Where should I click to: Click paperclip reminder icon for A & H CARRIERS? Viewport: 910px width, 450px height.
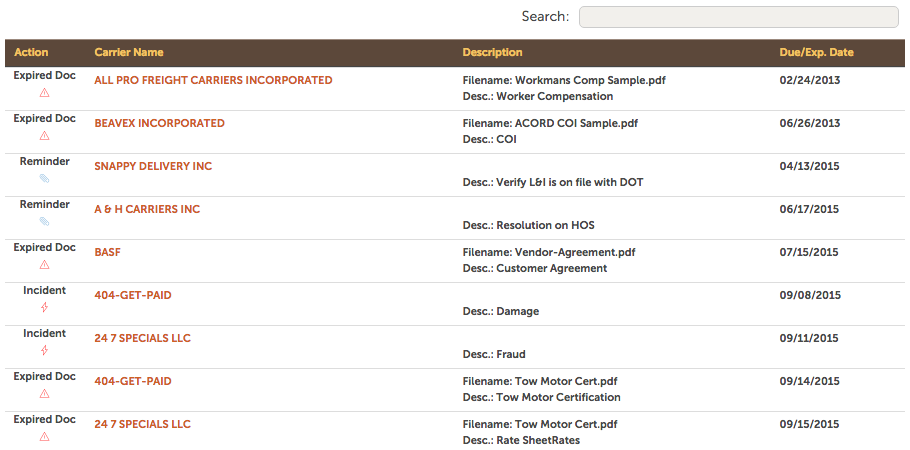point(44,222)
